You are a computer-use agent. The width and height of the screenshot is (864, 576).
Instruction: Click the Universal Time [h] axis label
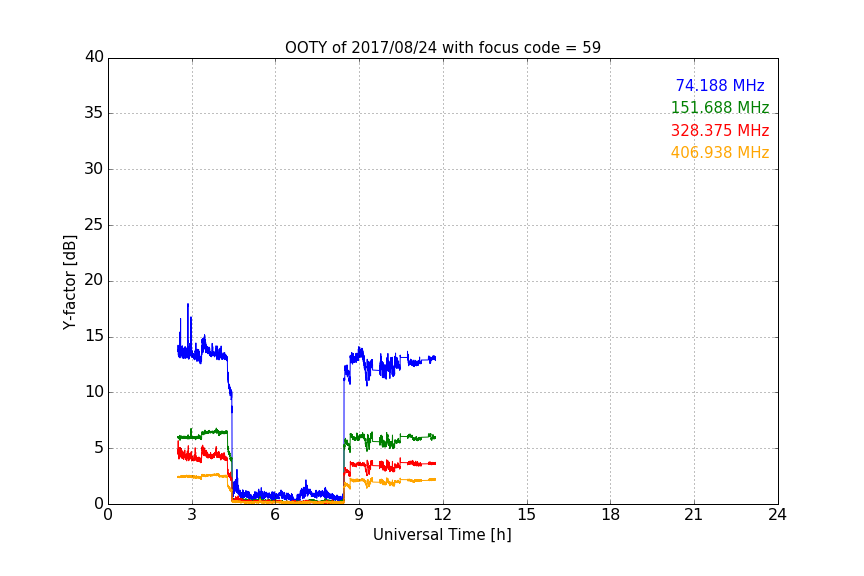coord(442,535)
